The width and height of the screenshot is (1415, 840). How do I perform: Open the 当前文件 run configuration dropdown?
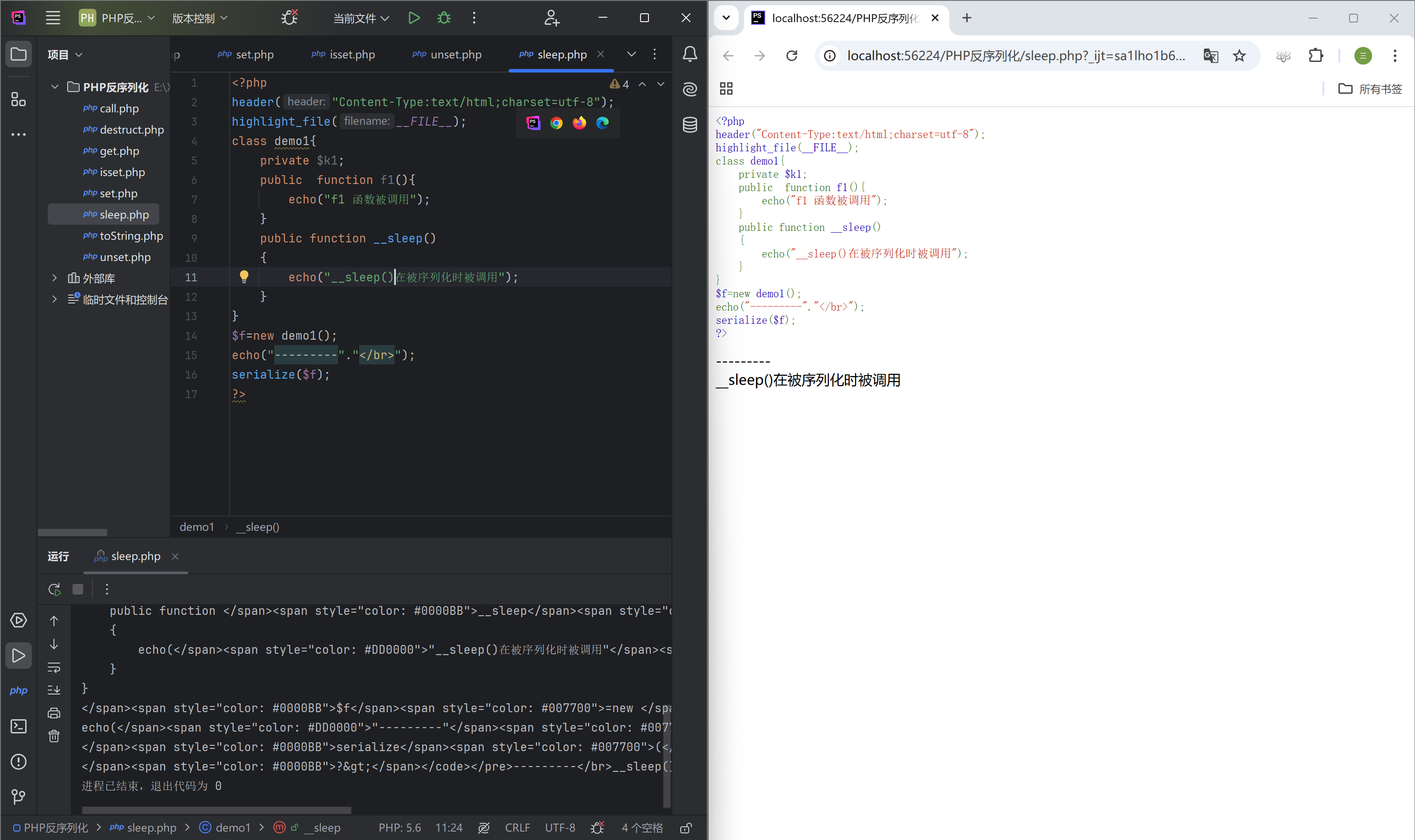361,18
